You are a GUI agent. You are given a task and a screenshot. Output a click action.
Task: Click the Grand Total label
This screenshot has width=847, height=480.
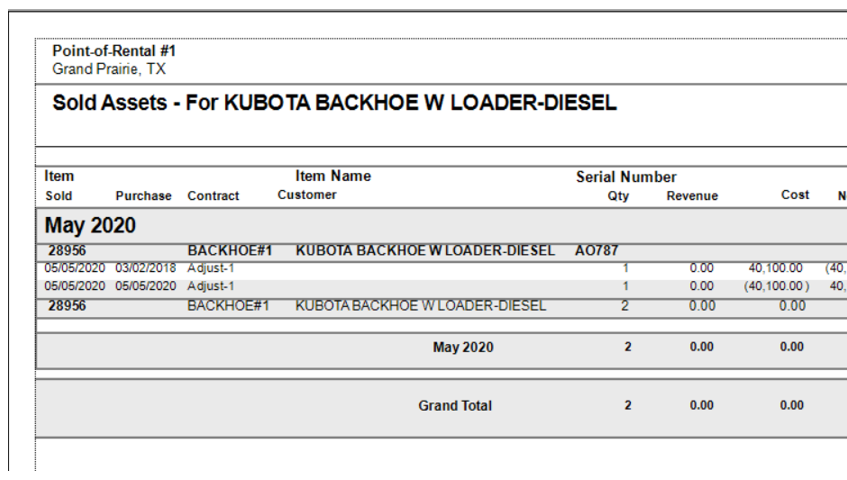(455, 406)
